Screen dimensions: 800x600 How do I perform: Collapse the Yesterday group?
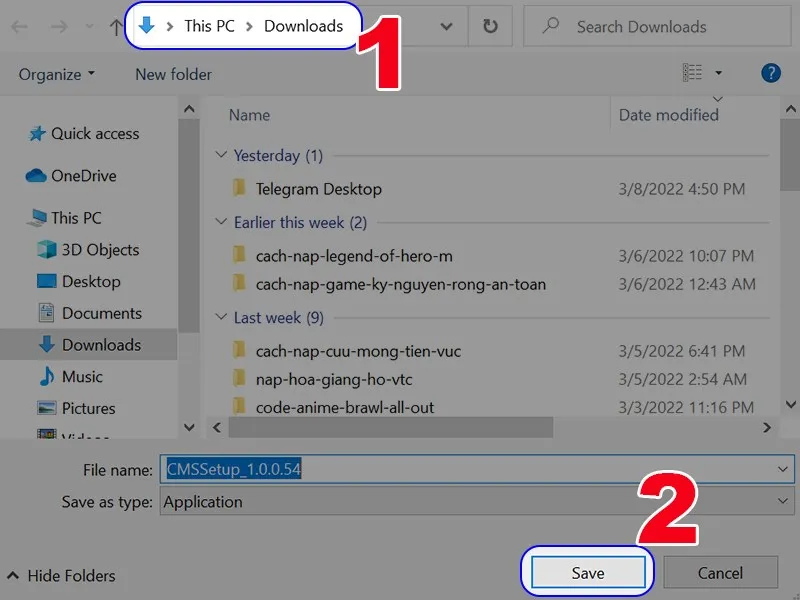[x=222, y=156]
